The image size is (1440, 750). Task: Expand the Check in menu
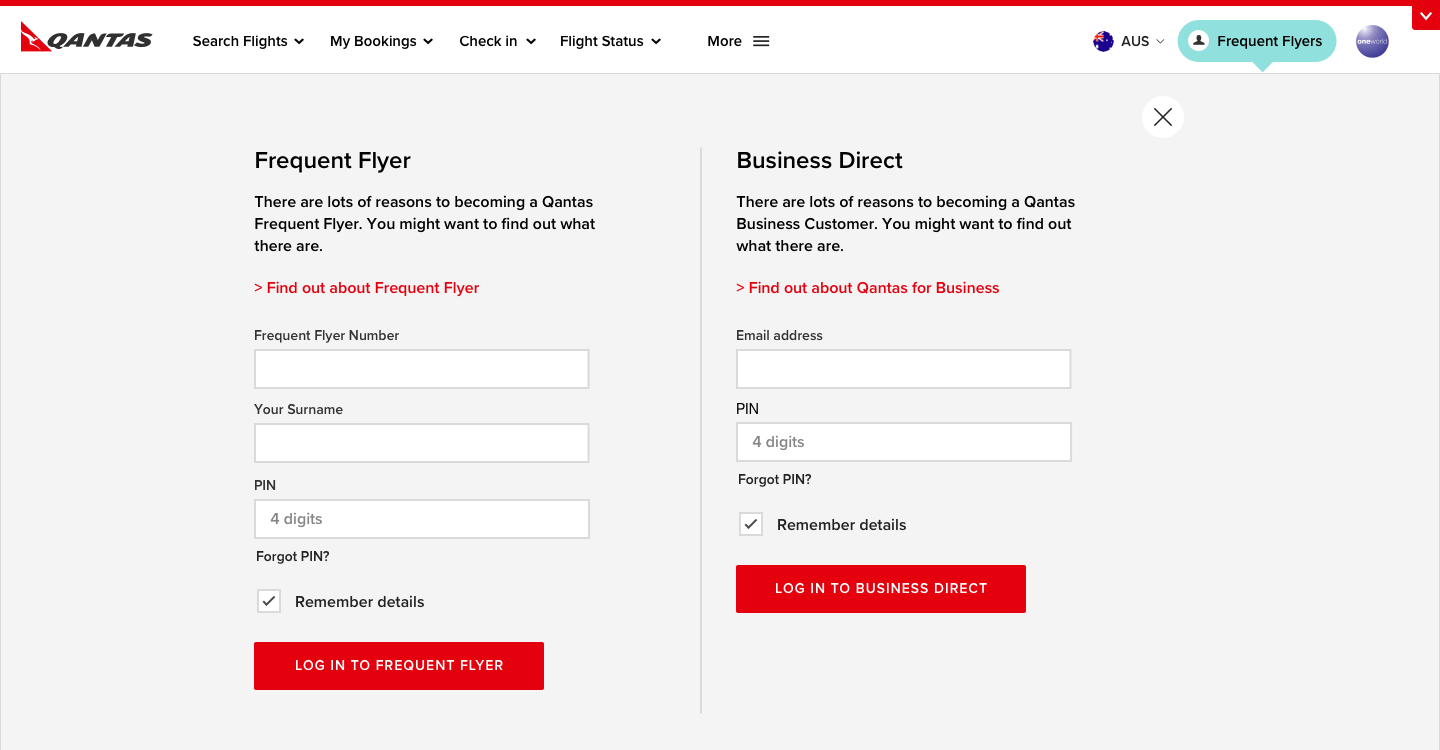[x=497, y=41]
